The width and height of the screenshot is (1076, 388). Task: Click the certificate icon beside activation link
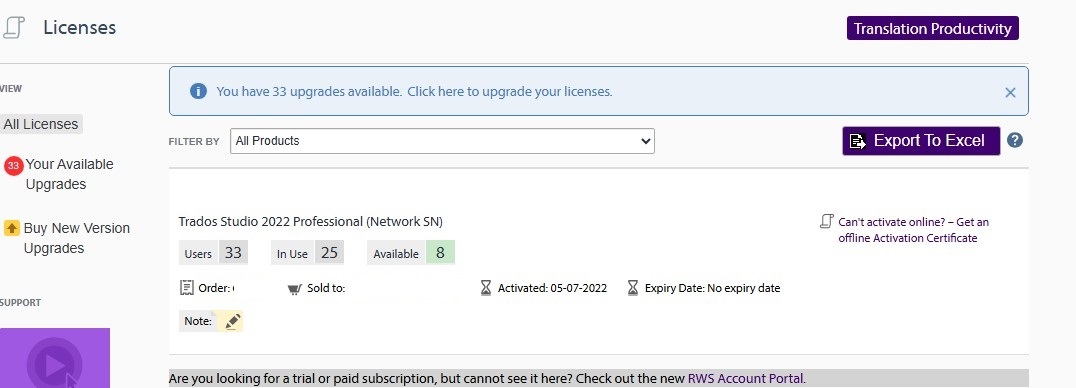click(x=827, y=222)
